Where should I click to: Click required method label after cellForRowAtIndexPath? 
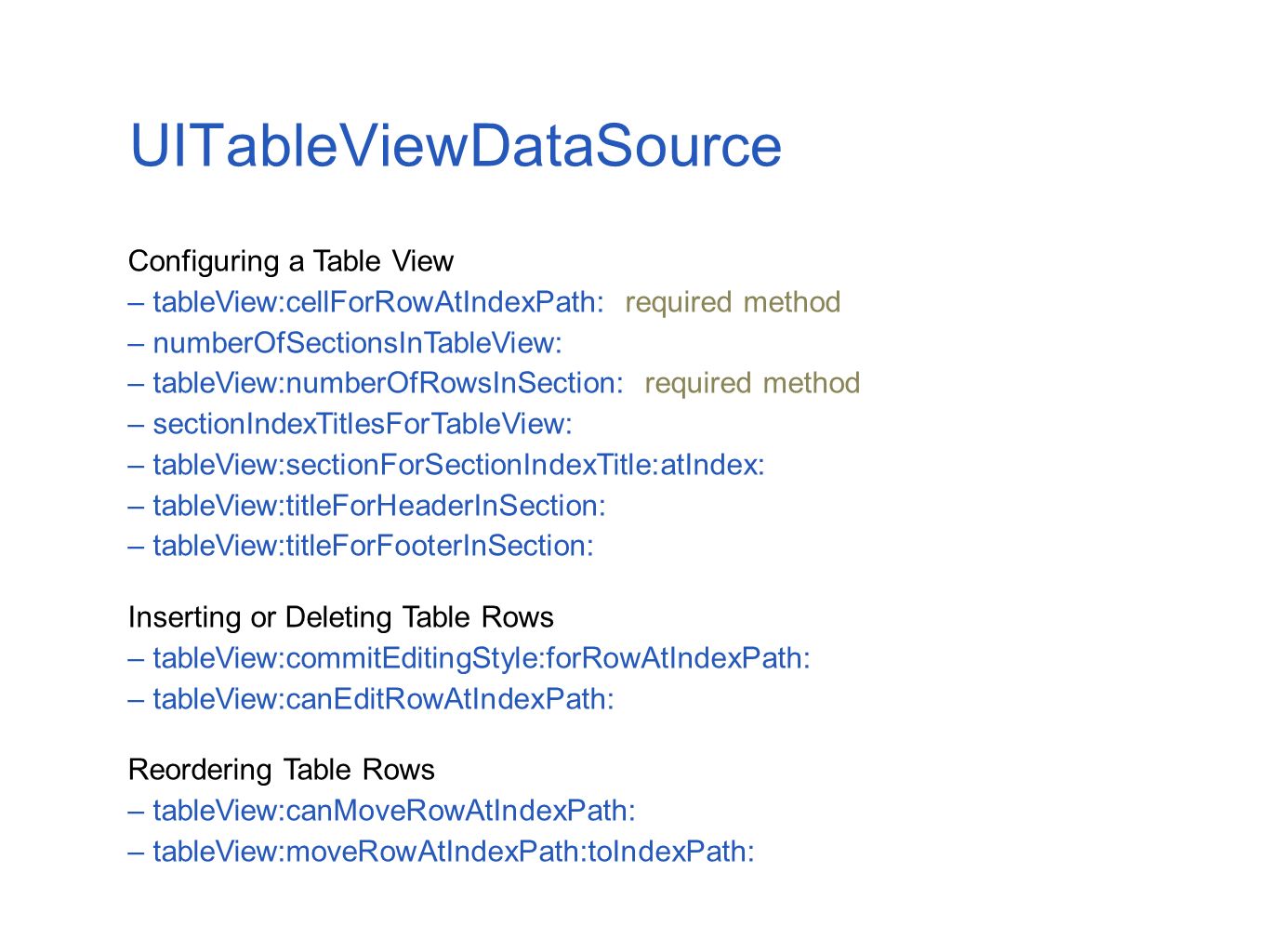pyautogui.click(x=733, y=302)
